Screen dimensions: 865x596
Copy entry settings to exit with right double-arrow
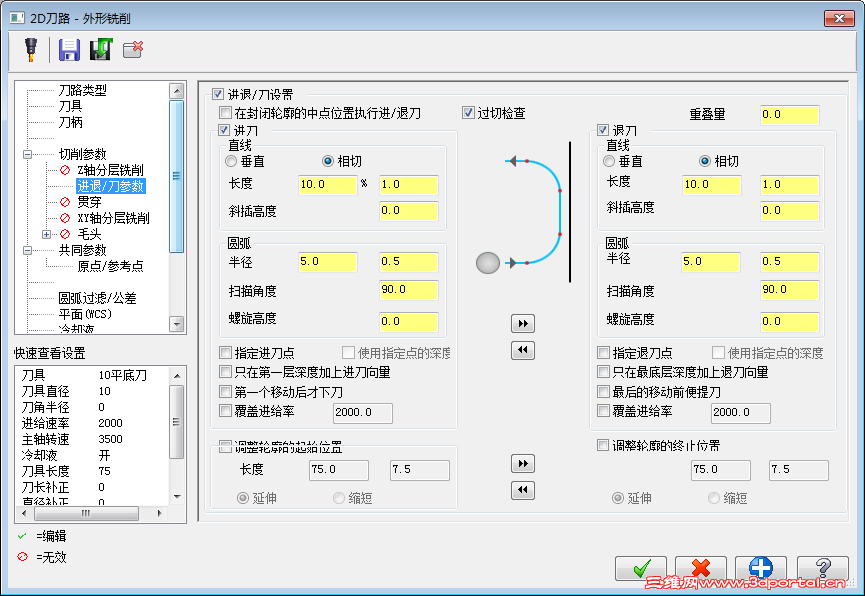(x=522, y=323)
